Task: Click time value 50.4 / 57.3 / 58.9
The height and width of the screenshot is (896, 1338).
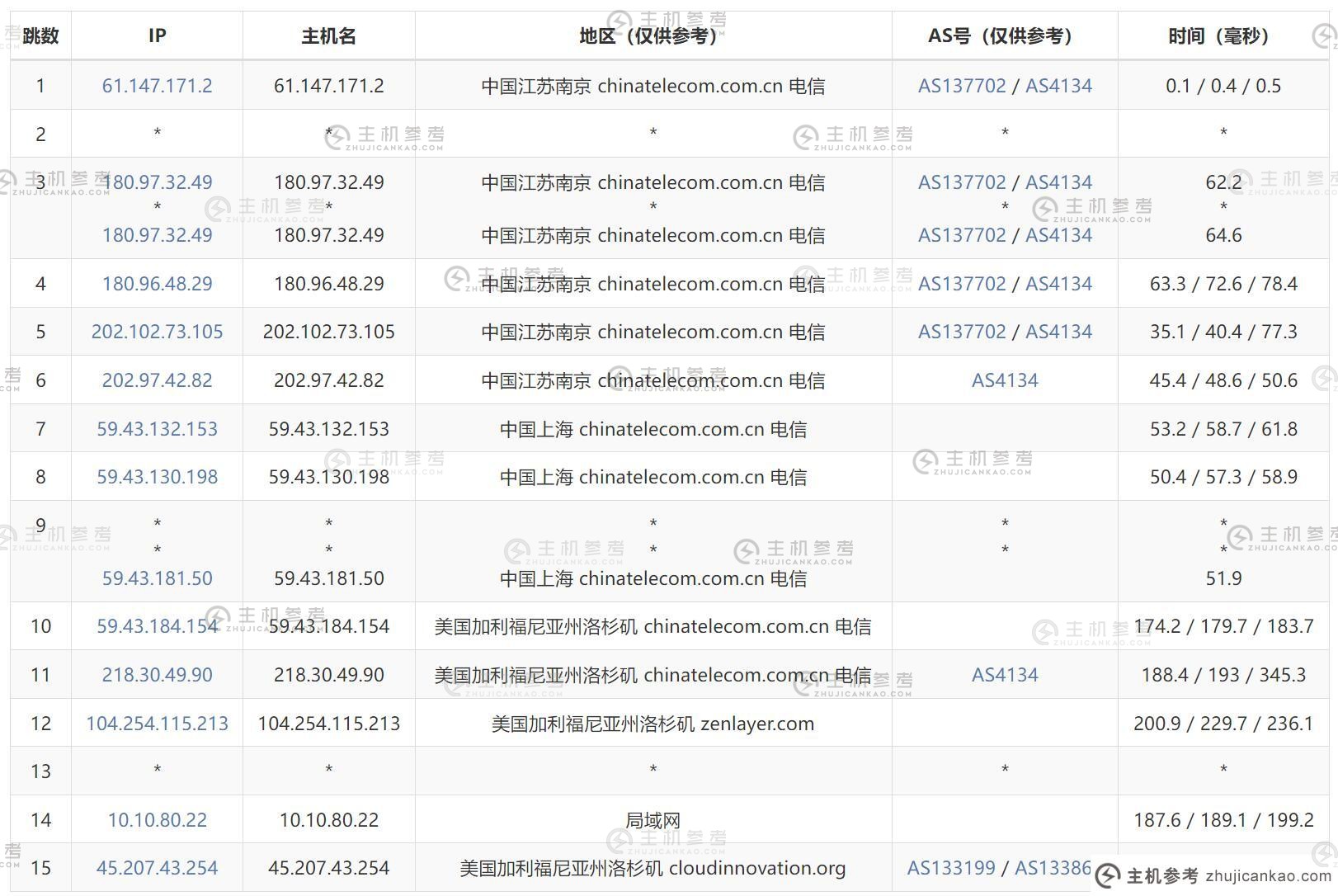Action: coord(1223,477)
